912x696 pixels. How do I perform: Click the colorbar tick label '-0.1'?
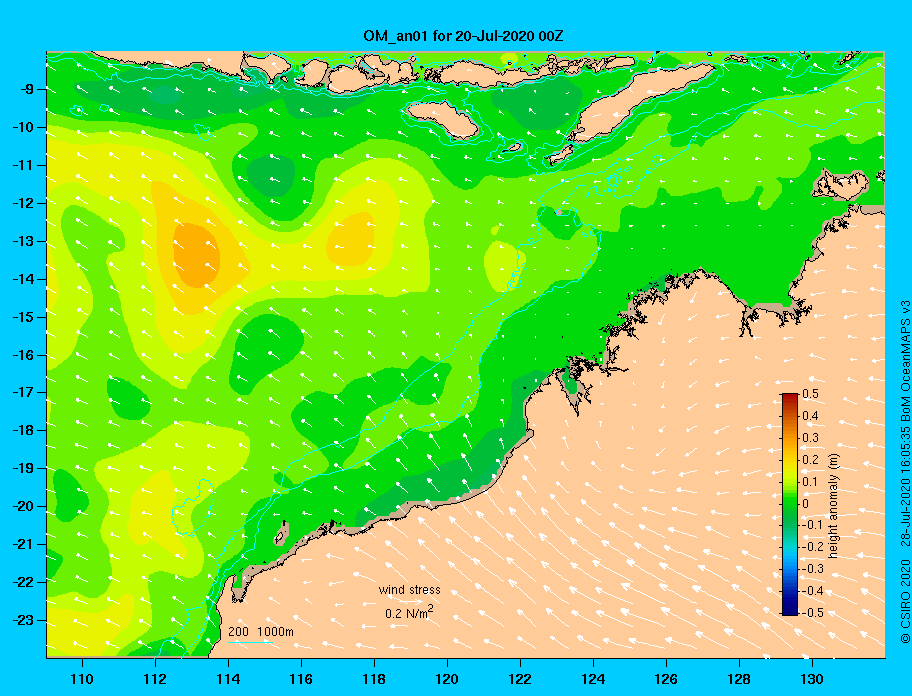pos(812,525)
